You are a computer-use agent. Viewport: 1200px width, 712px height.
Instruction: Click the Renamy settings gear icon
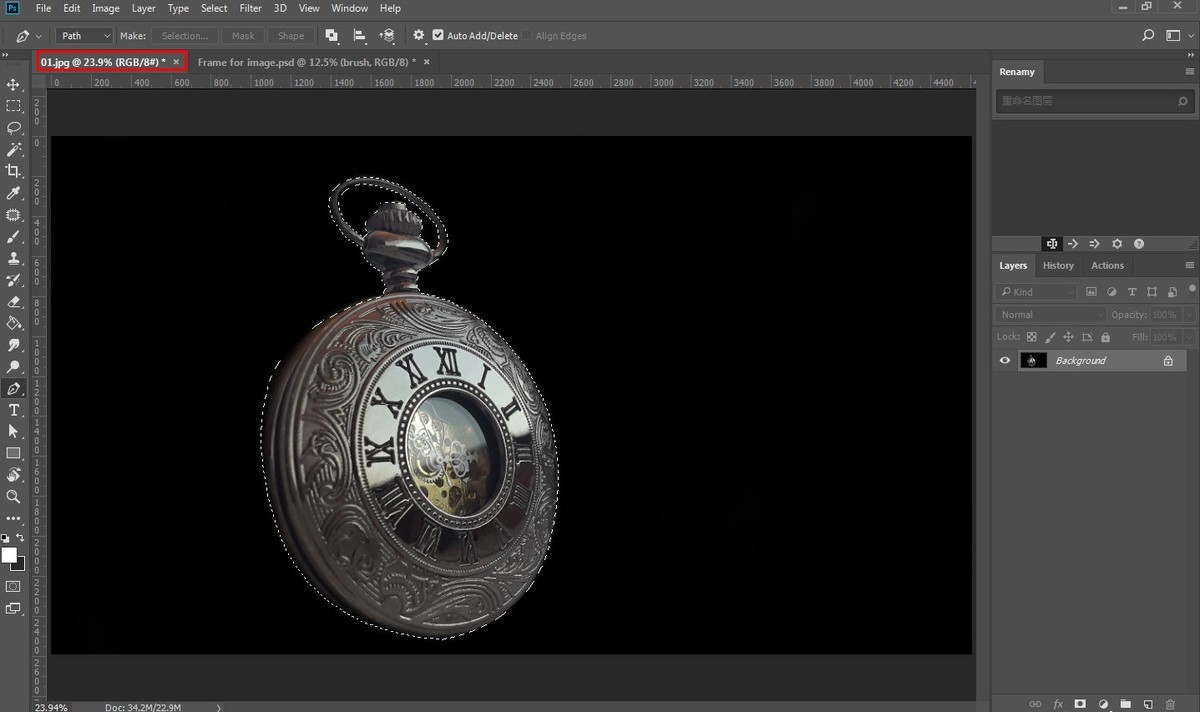coord(1117,244)
